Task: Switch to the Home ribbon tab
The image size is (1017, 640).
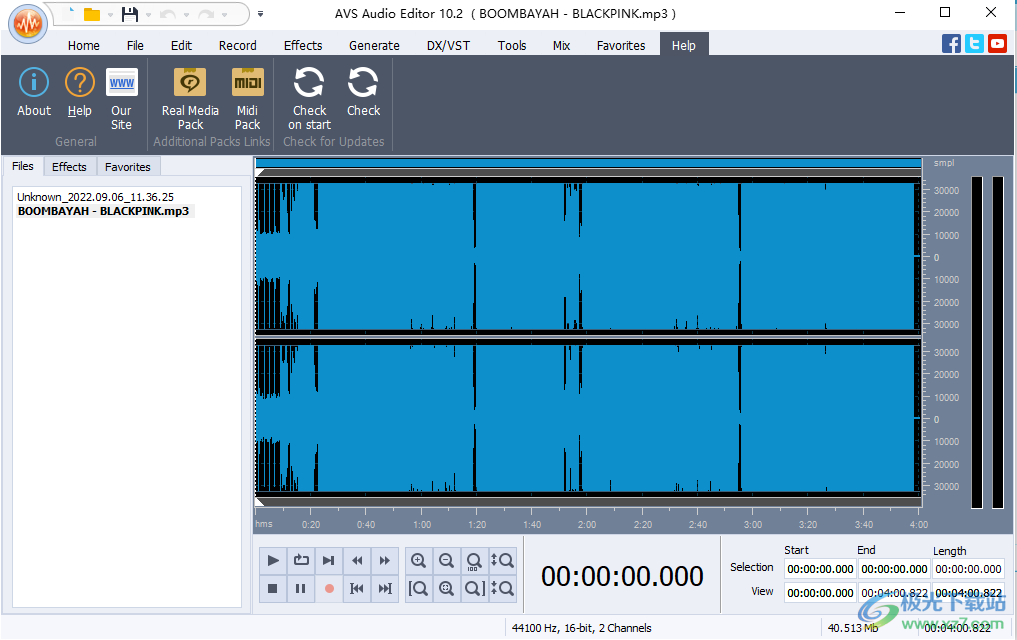Action: pos(84,45)
